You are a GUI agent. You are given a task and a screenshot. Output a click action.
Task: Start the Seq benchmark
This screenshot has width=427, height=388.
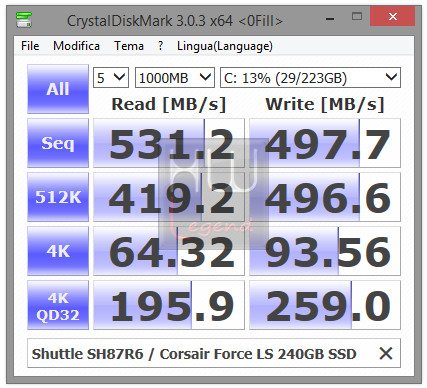coord(58,143)
